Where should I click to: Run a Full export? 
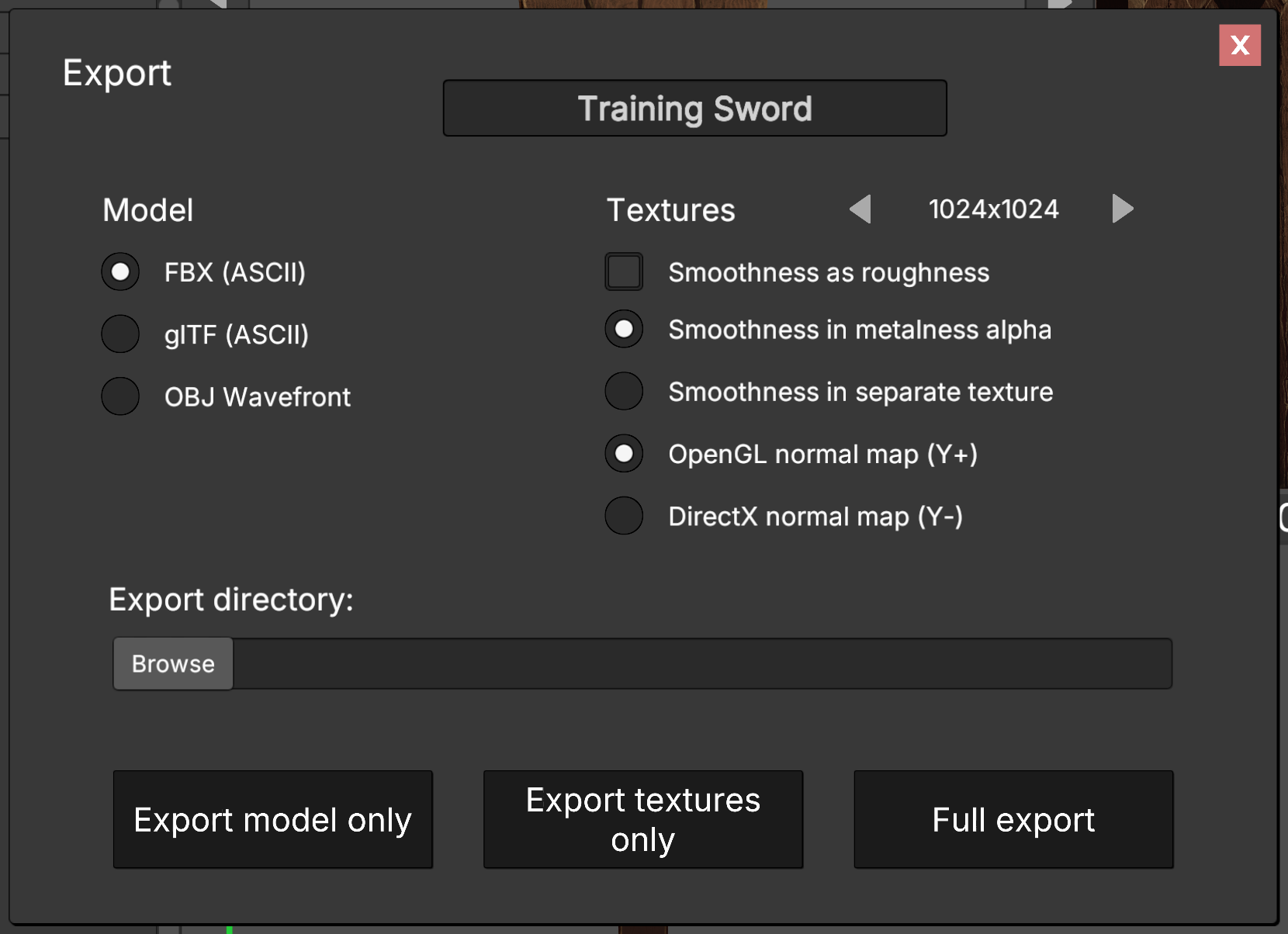1013,819
